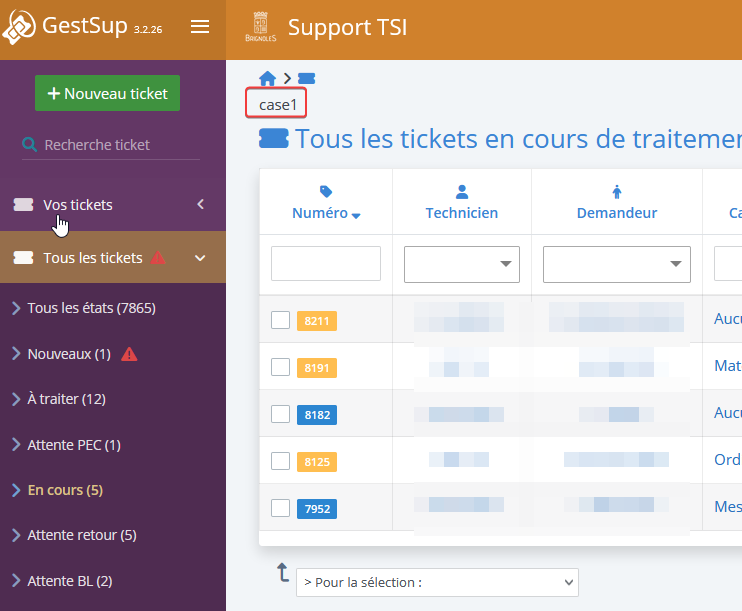
Task: Show Nouveaux (1) tickets
Action: click(x=69, y=354)
